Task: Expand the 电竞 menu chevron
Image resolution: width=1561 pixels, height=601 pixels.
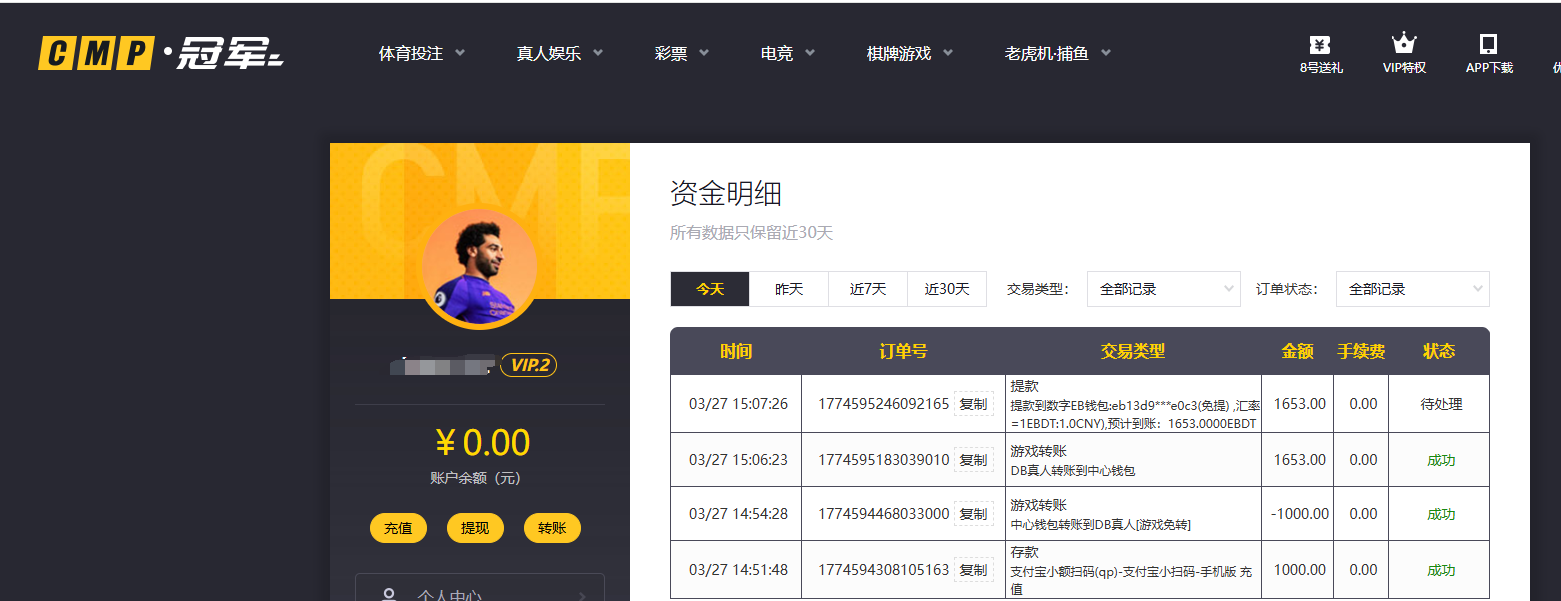Action: click(810, 53)
